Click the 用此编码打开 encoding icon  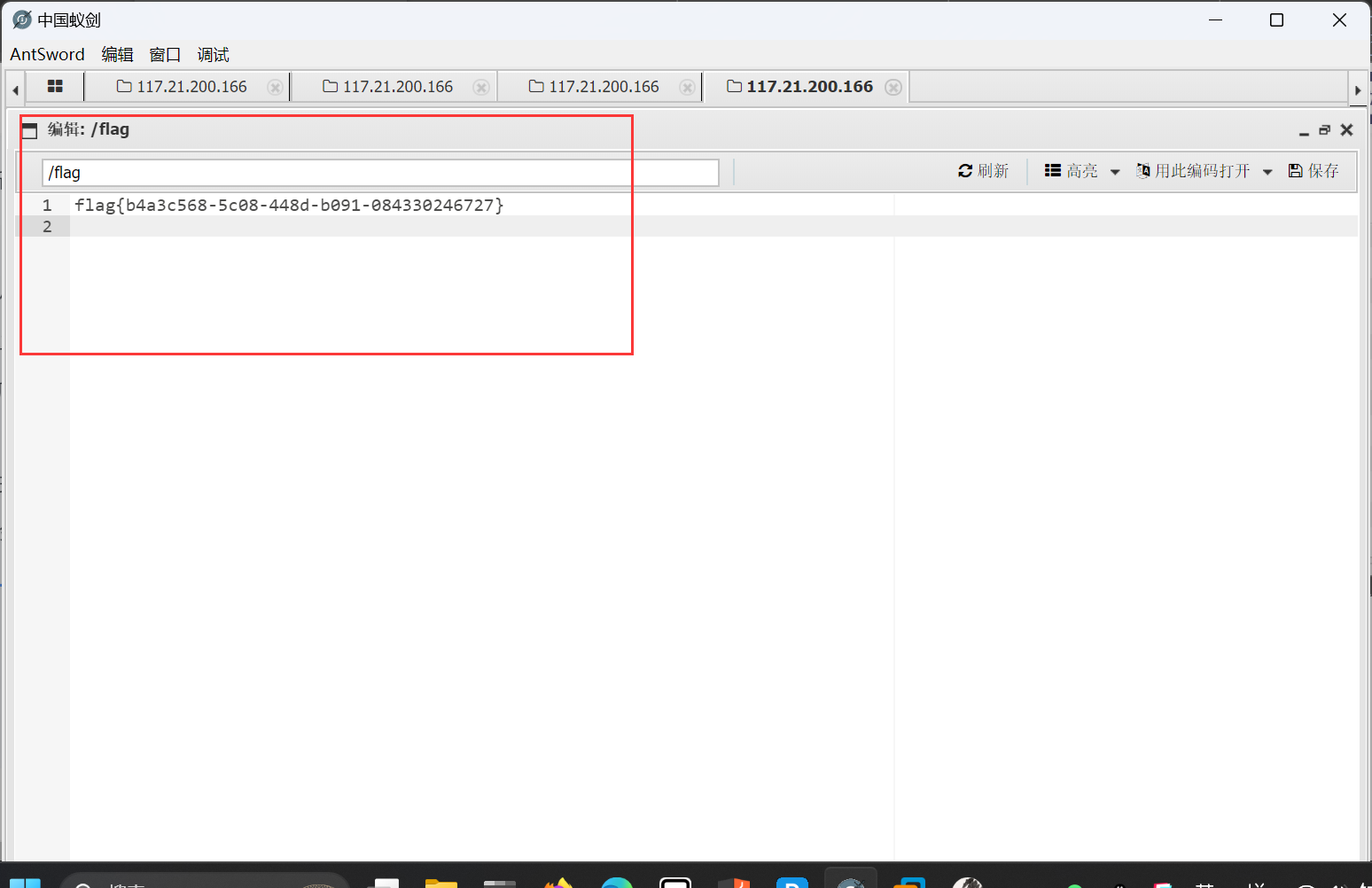click(x=1143, y=170)
